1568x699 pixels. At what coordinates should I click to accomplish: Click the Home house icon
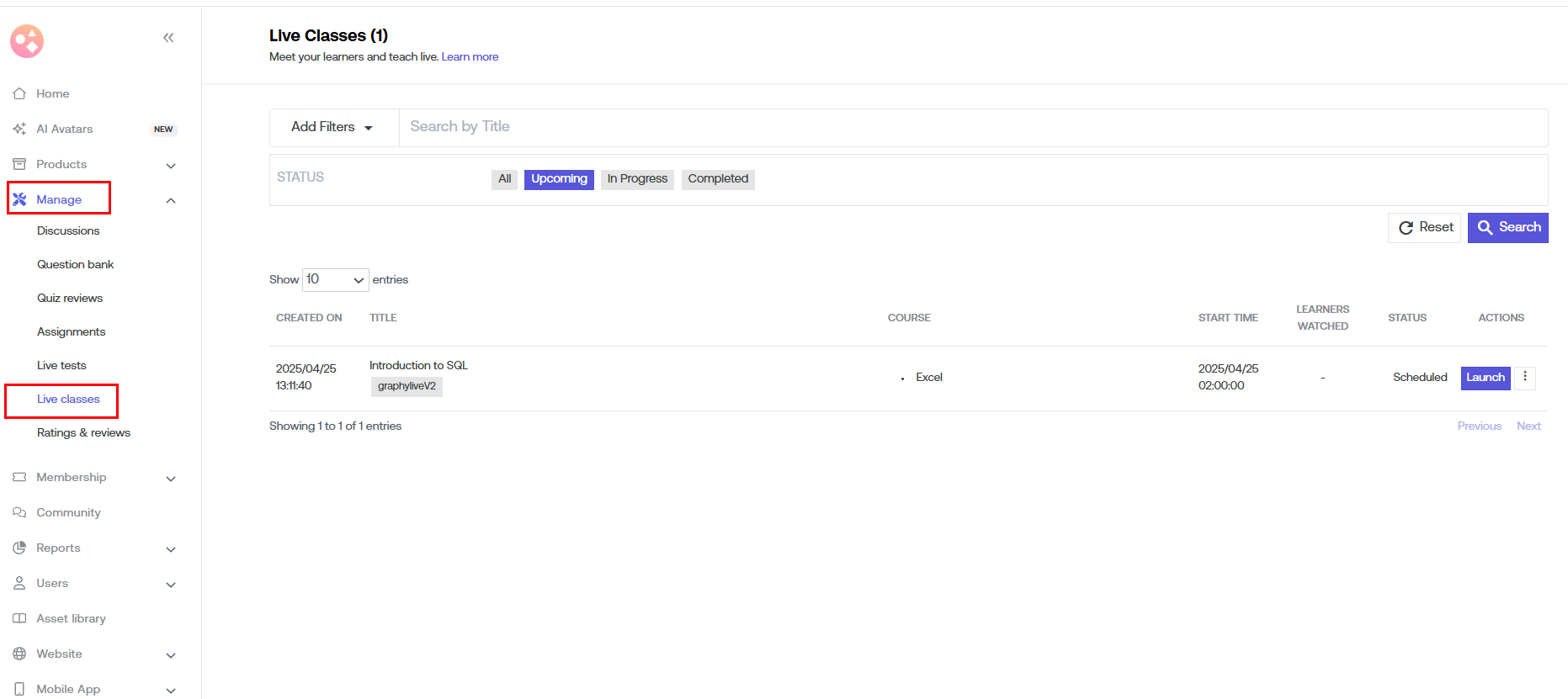coord(19,93)
